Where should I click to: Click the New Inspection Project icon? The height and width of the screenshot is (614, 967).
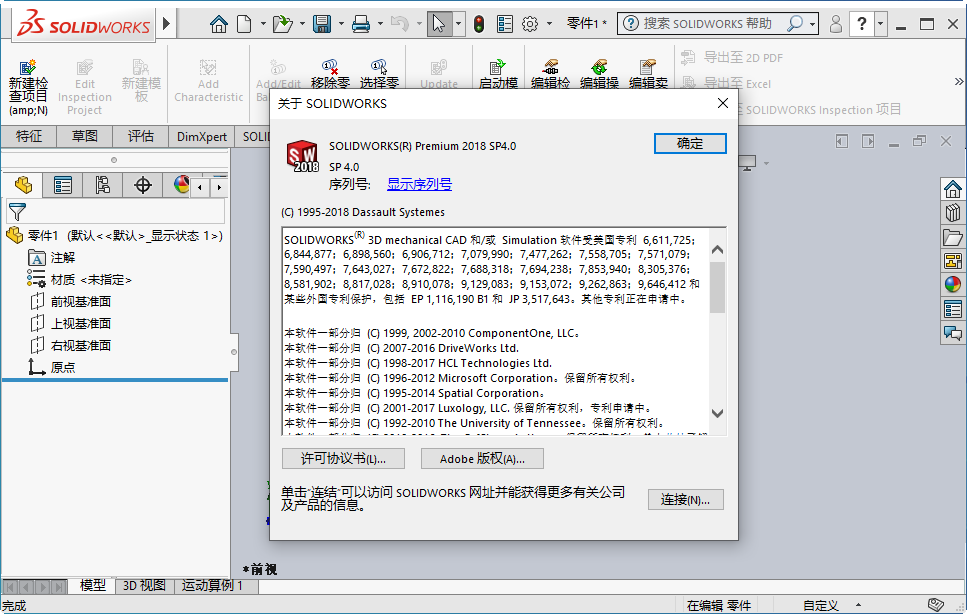tap(28, 67)
